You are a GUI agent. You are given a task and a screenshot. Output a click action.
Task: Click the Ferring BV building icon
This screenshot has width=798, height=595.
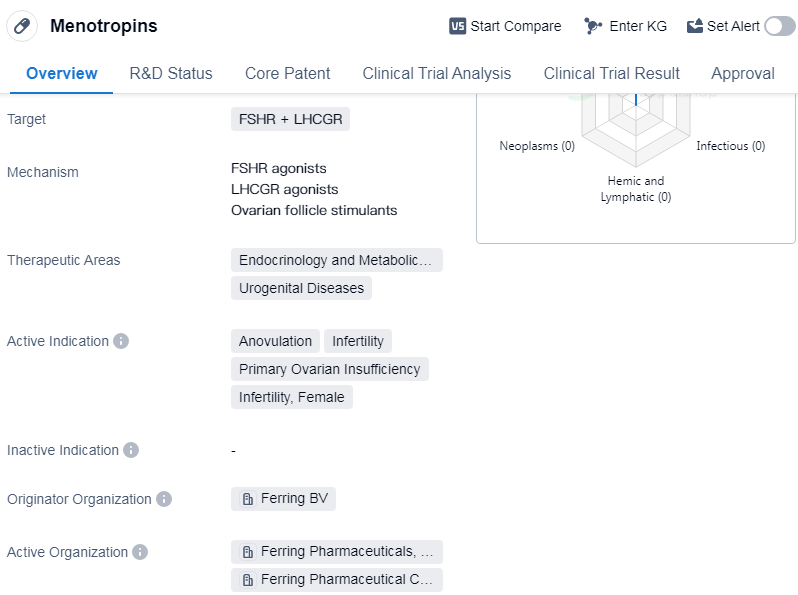click(248, 499)
